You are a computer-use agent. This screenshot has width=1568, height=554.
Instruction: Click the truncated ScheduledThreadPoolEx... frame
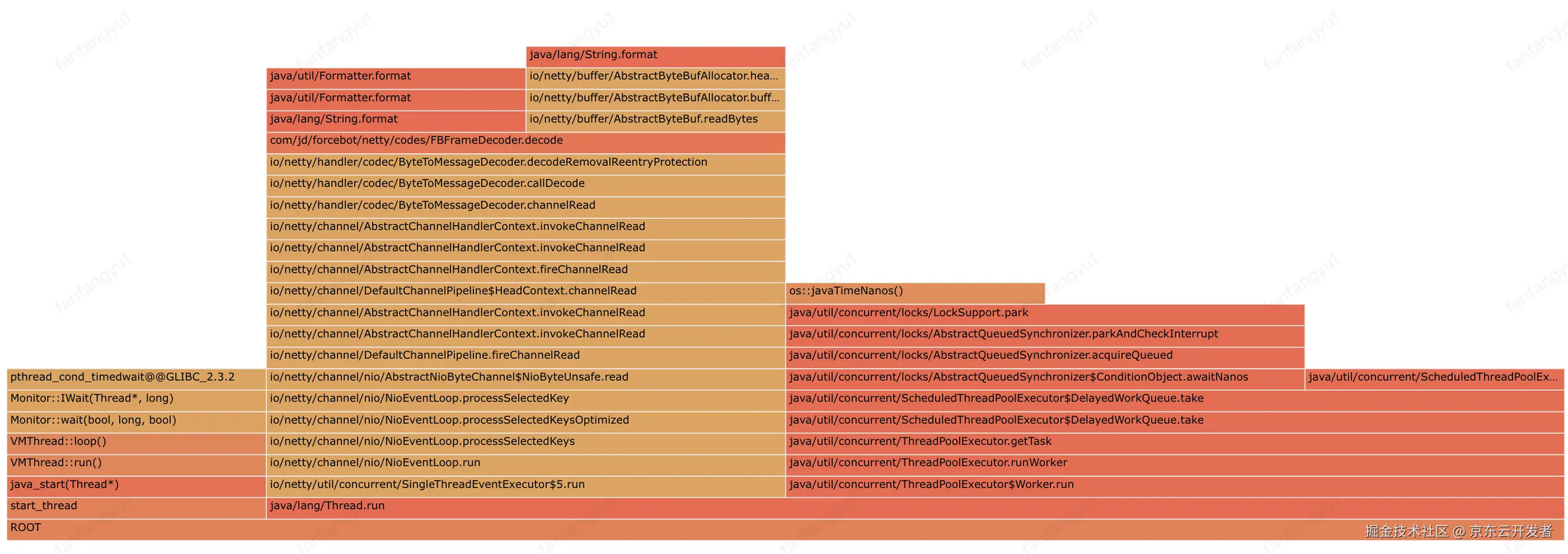click(x=1434, y=379)
